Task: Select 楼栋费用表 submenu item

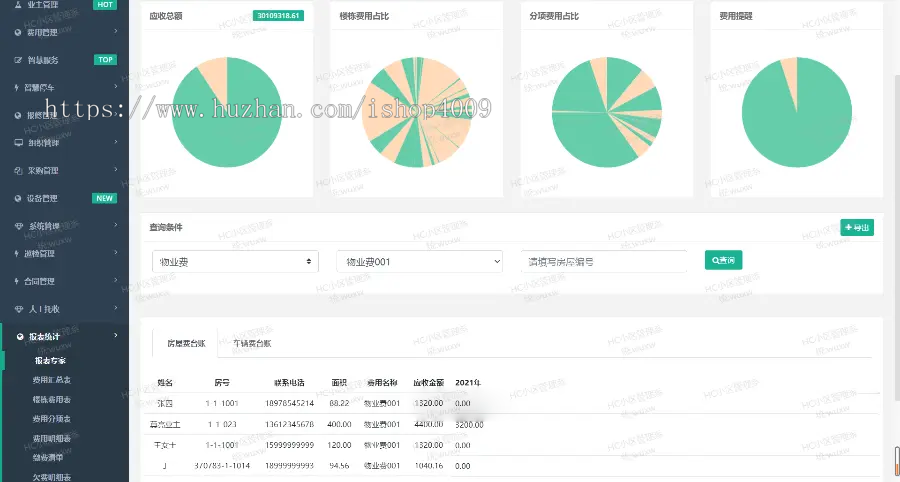Action: coord(52,399)
